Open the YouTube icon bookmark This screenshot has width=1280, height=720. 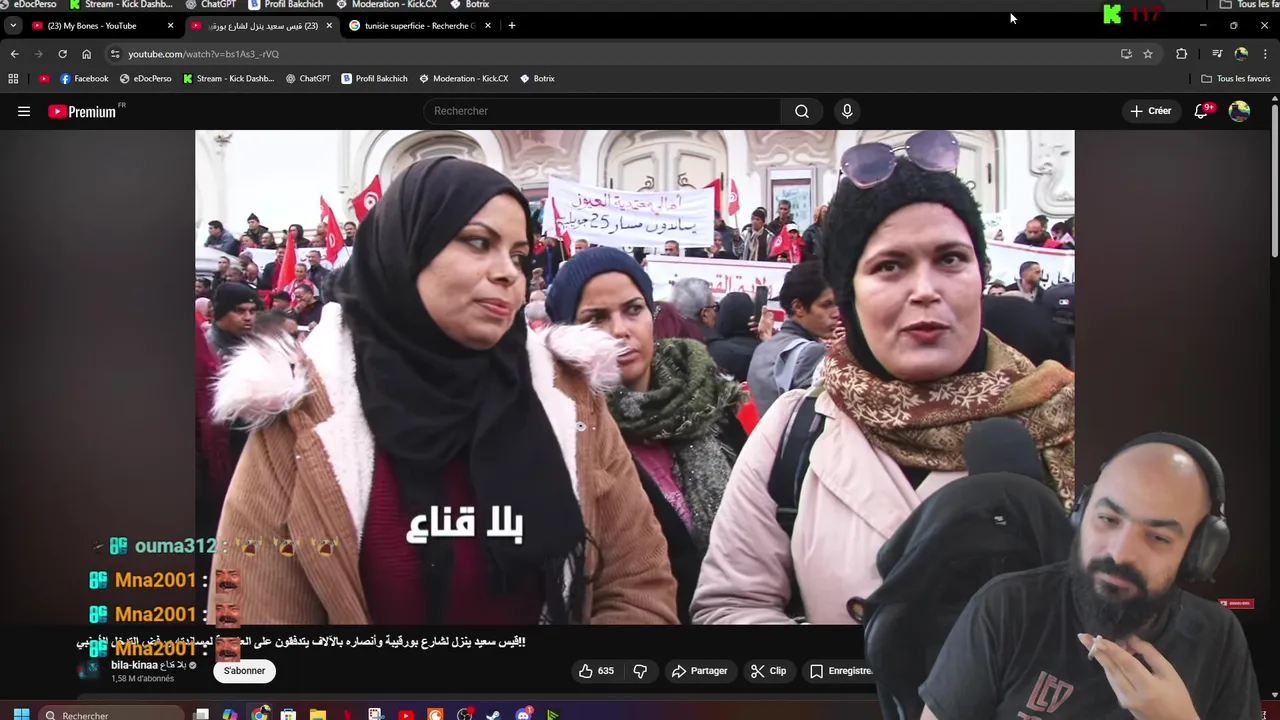[x=44, y=78]
